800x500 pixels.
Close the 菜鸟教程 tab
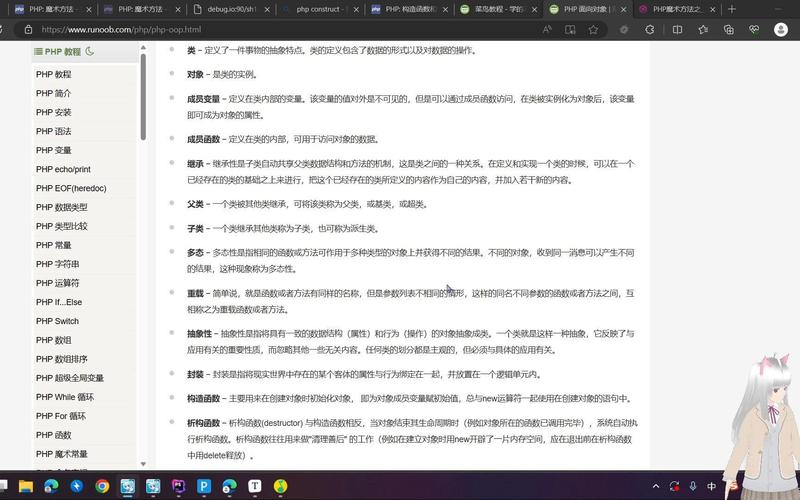tap(534, 9)
